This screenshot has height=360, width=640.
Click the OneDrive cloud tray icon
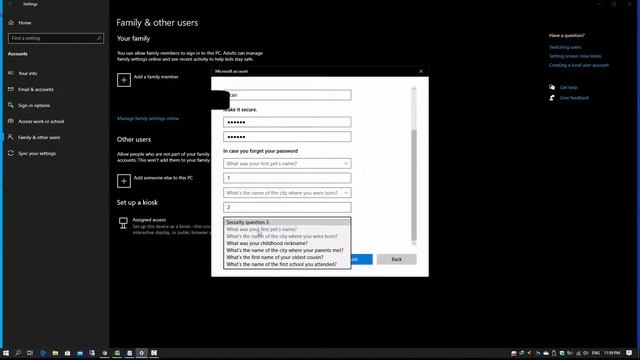click(546, 353)
